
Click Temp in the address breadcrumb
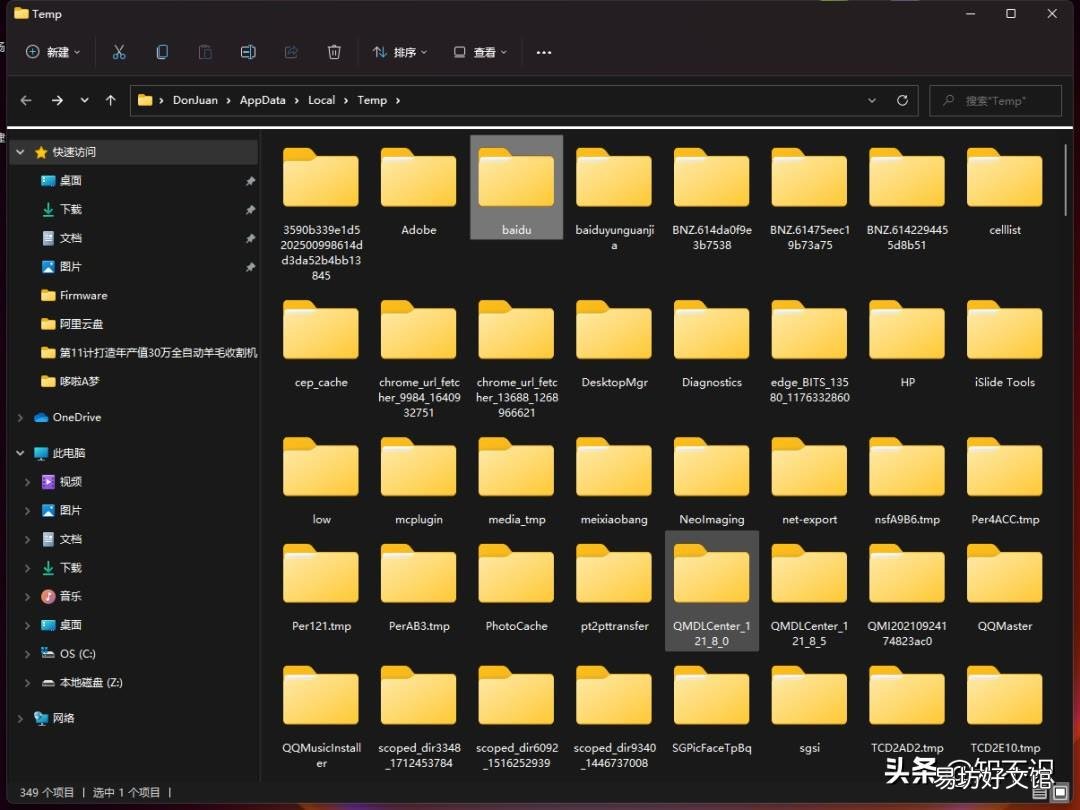(x=372, y=101)
